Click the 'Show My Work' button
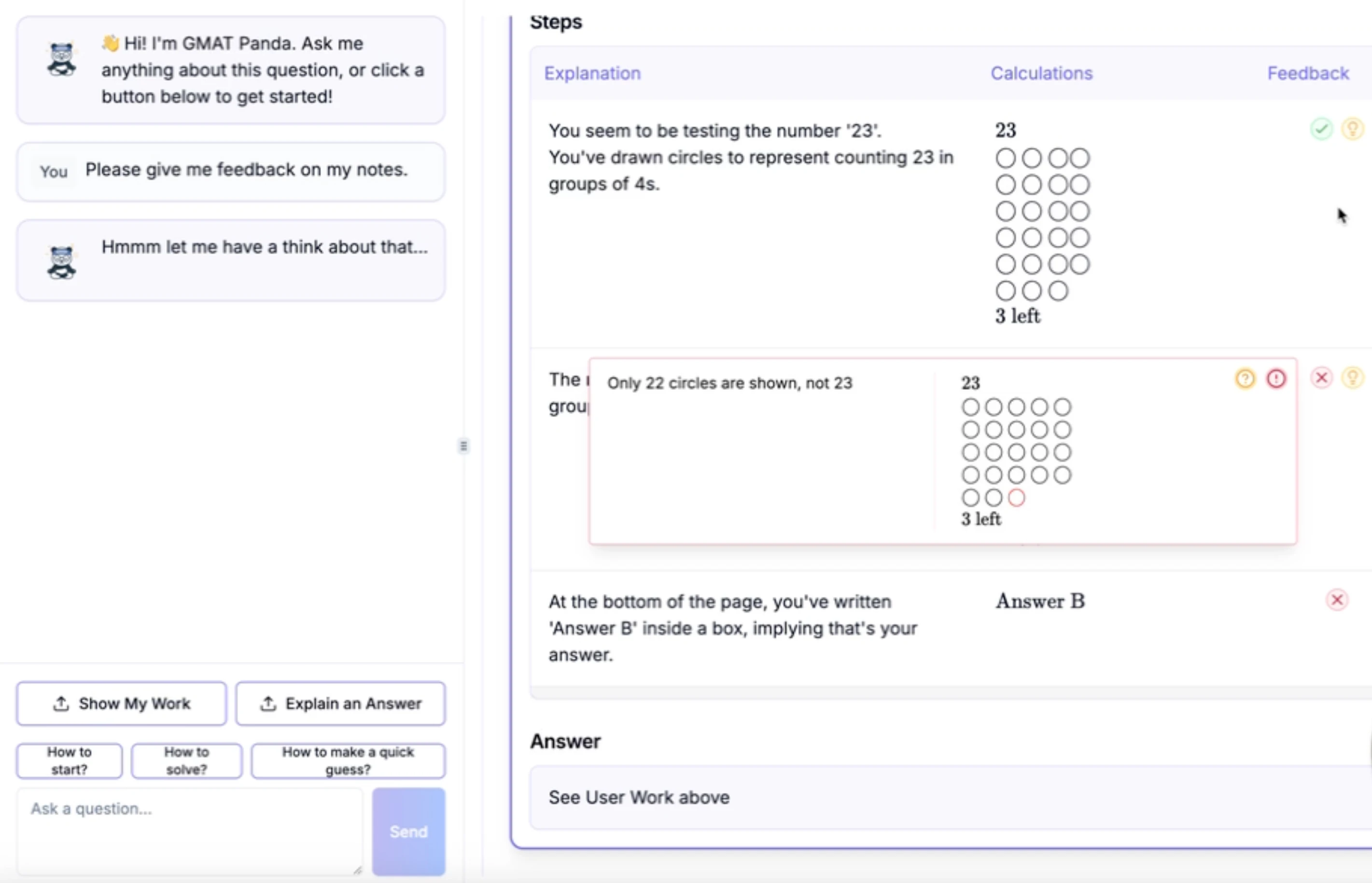The width and height of the screenshot is (1372, 883). click(122, 704)
